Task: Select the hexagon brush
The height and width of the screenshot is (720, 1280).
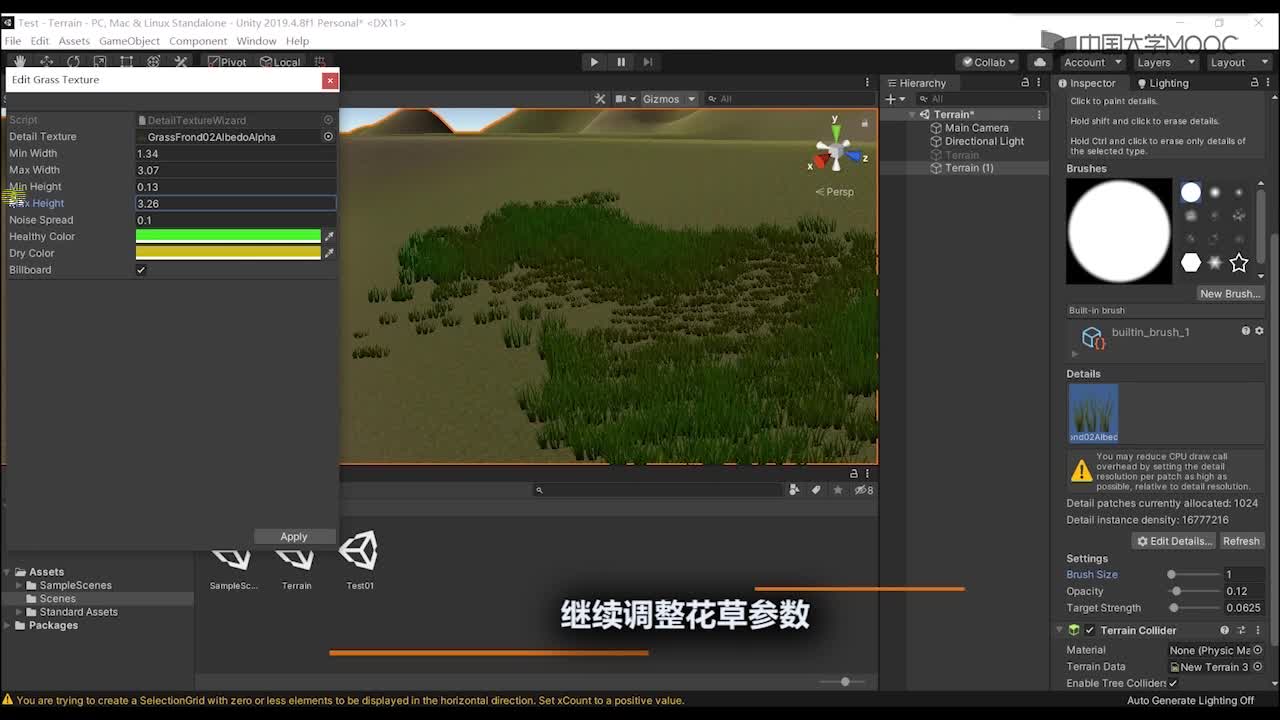Action: pos(1190,262)
